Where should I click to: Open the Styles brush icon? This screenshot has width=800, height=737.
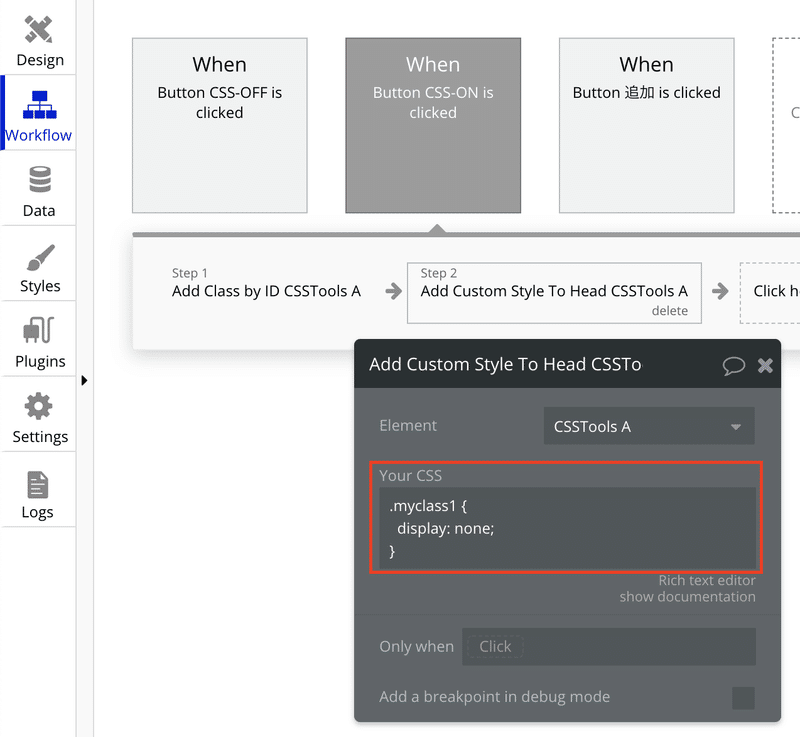[40, 257]
